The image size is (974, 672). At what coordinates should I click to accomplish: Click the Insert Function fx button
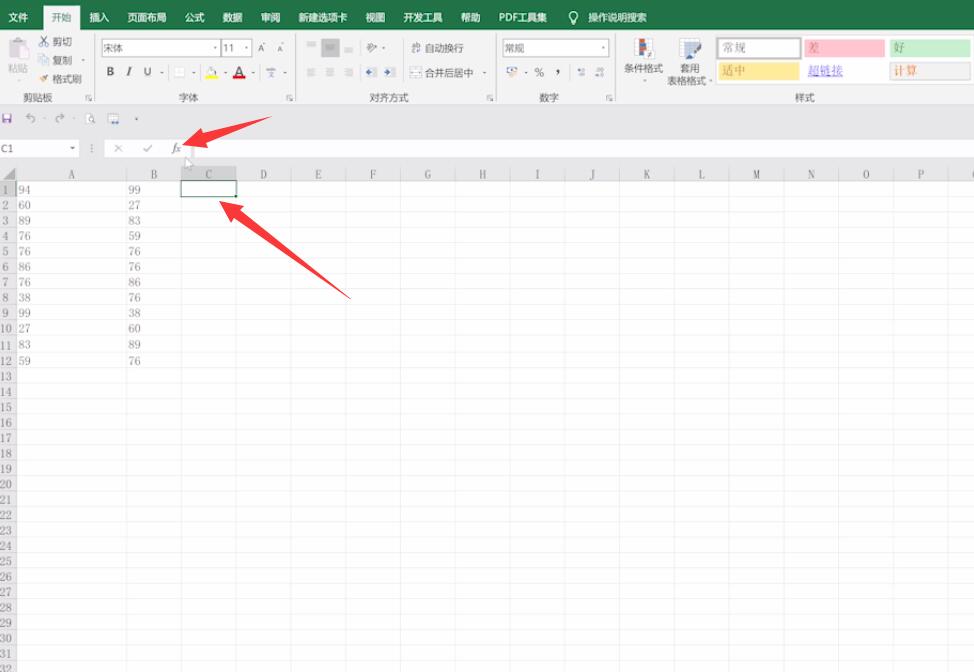coord(176,148)
